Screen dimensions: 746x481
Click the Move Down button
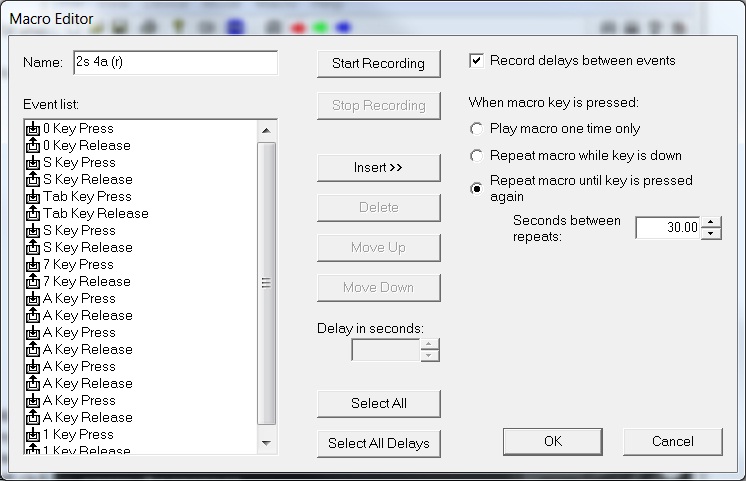coord(379,288)
